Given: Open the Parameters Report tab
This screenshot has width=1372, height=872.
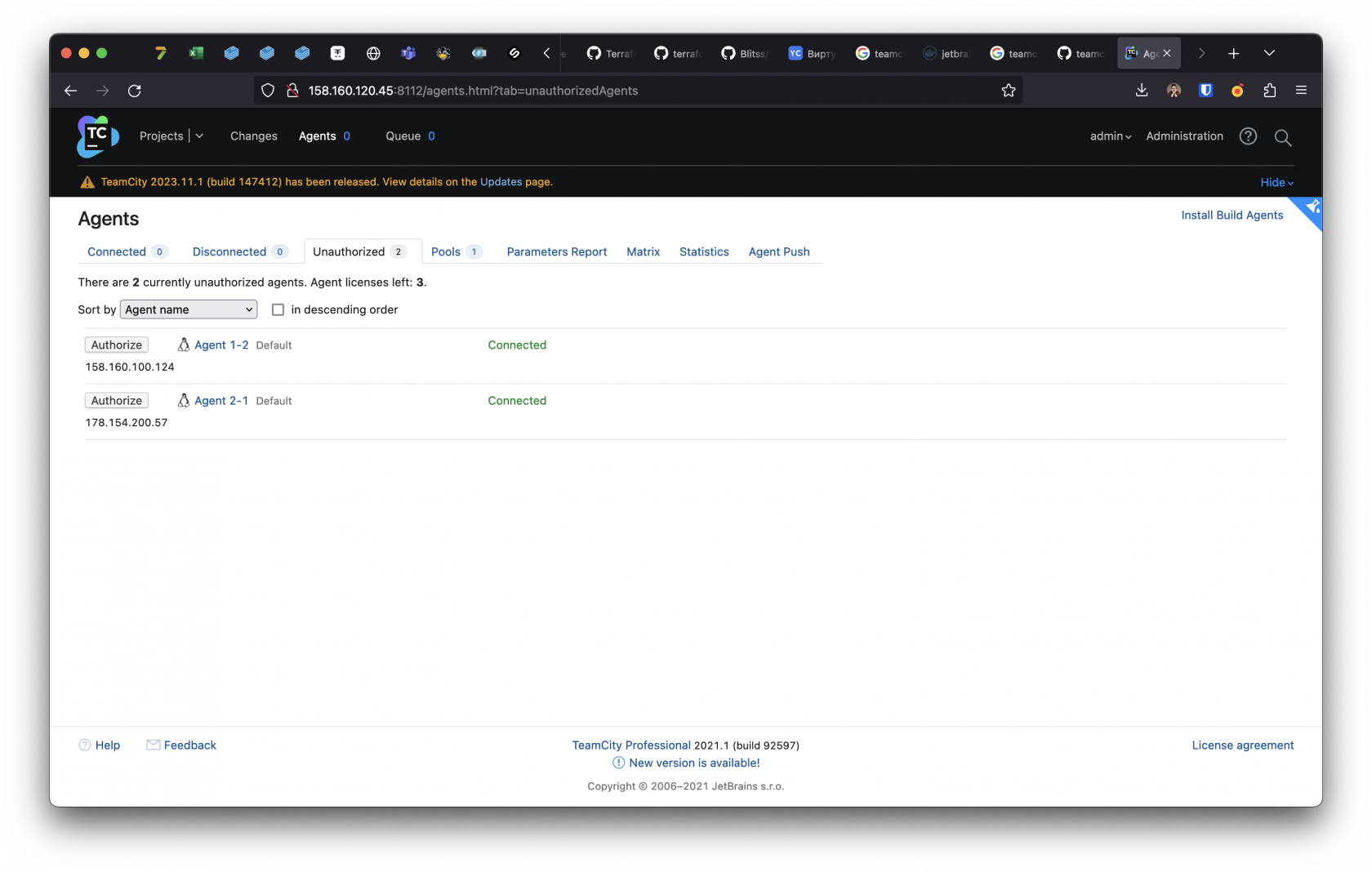Looking at the screenshot, I should pyautogui.click(x=557, y=251).
